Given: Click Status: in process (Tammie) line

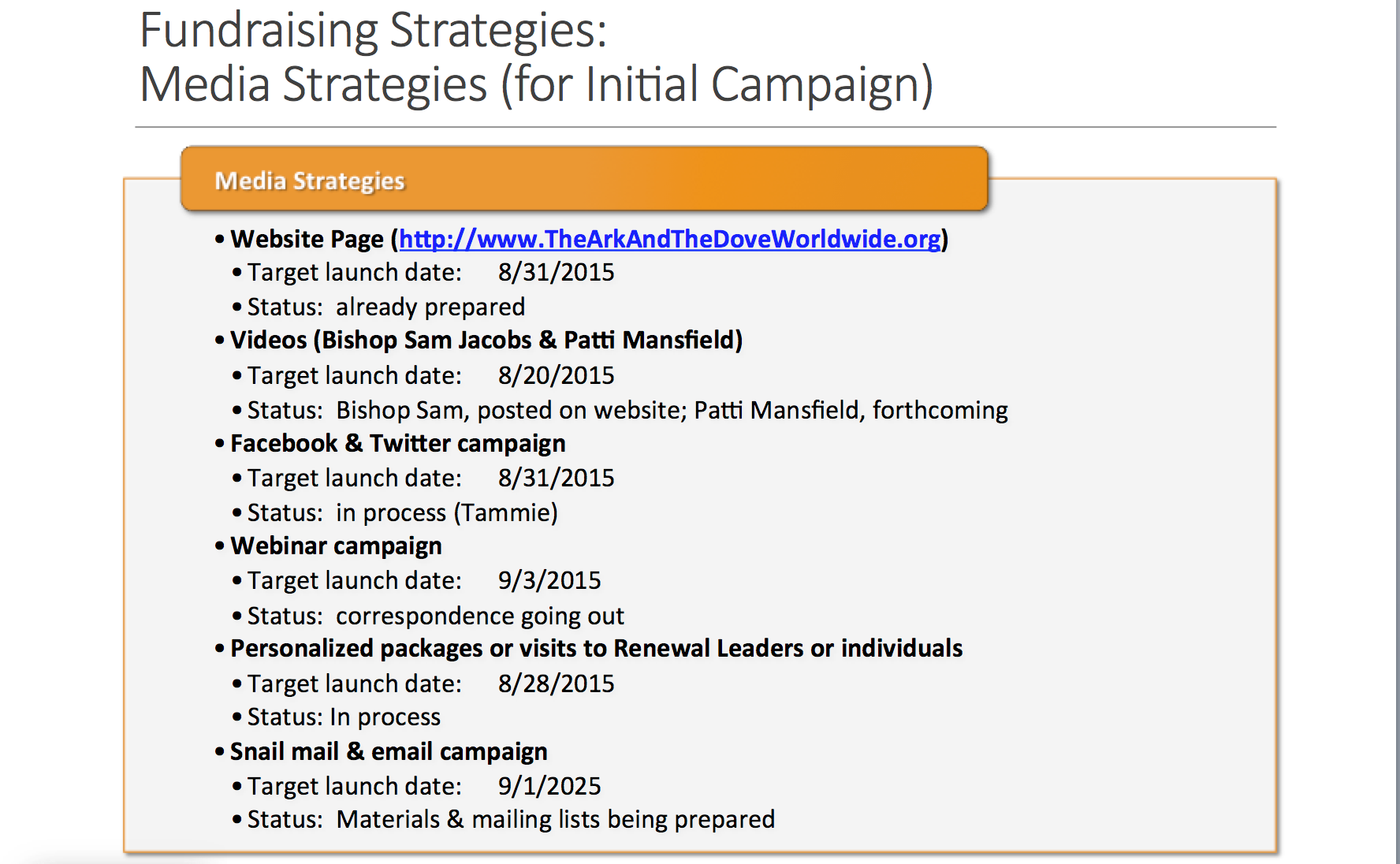Looking at the screenshot, I should coord(403,512).
